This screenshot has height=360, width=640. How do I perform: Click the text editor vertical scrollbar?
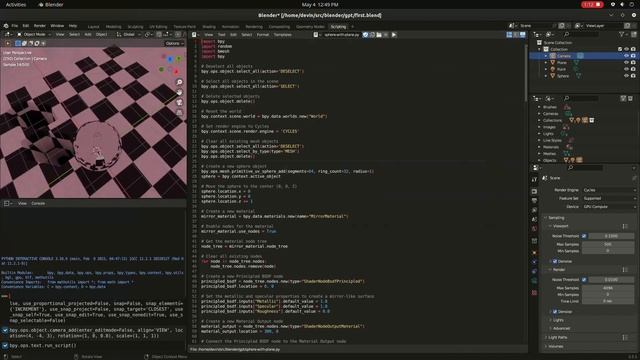pyautogui.click(x=526, y=73)
